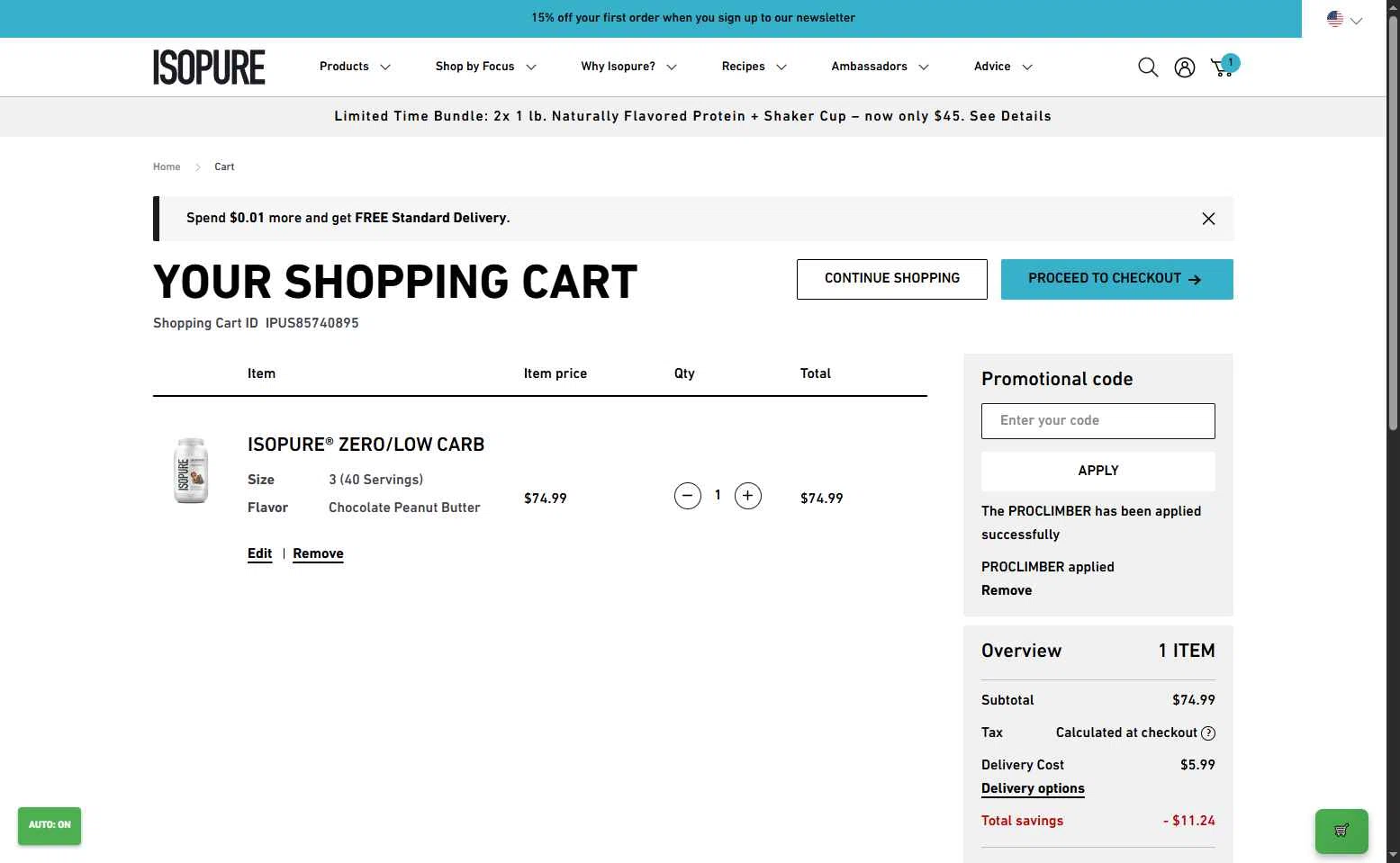Viewport: 1400px width, 863px height.
Task: Click the Apply promo code button
Action: point(1098,471)
